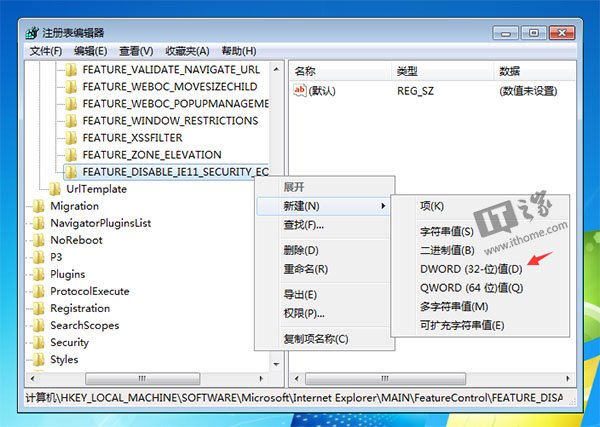Click the SearchScopes folder icon
600x427 pixels.
coord(39,325)
